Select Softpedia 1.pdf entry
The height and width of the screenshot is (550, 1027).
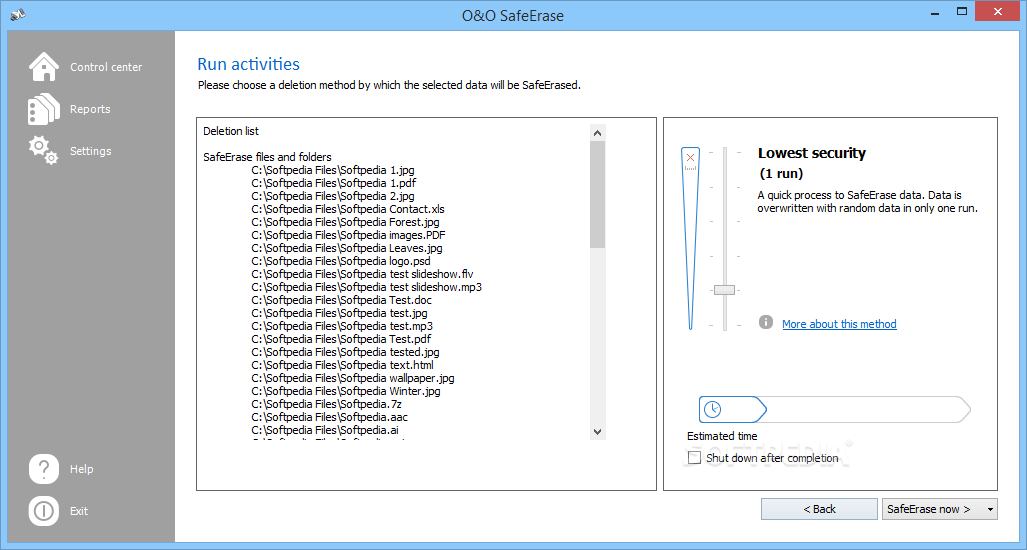(x=334, y=183)
